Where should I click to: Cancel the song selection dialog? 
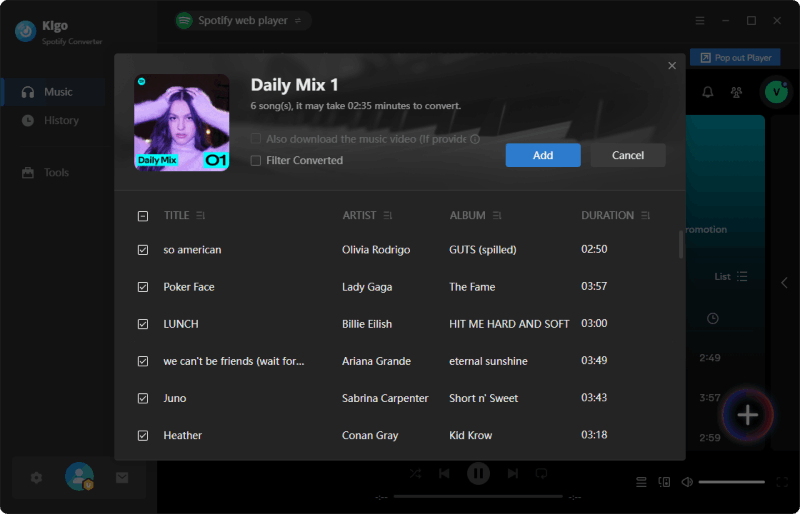(x=628, y=155)
